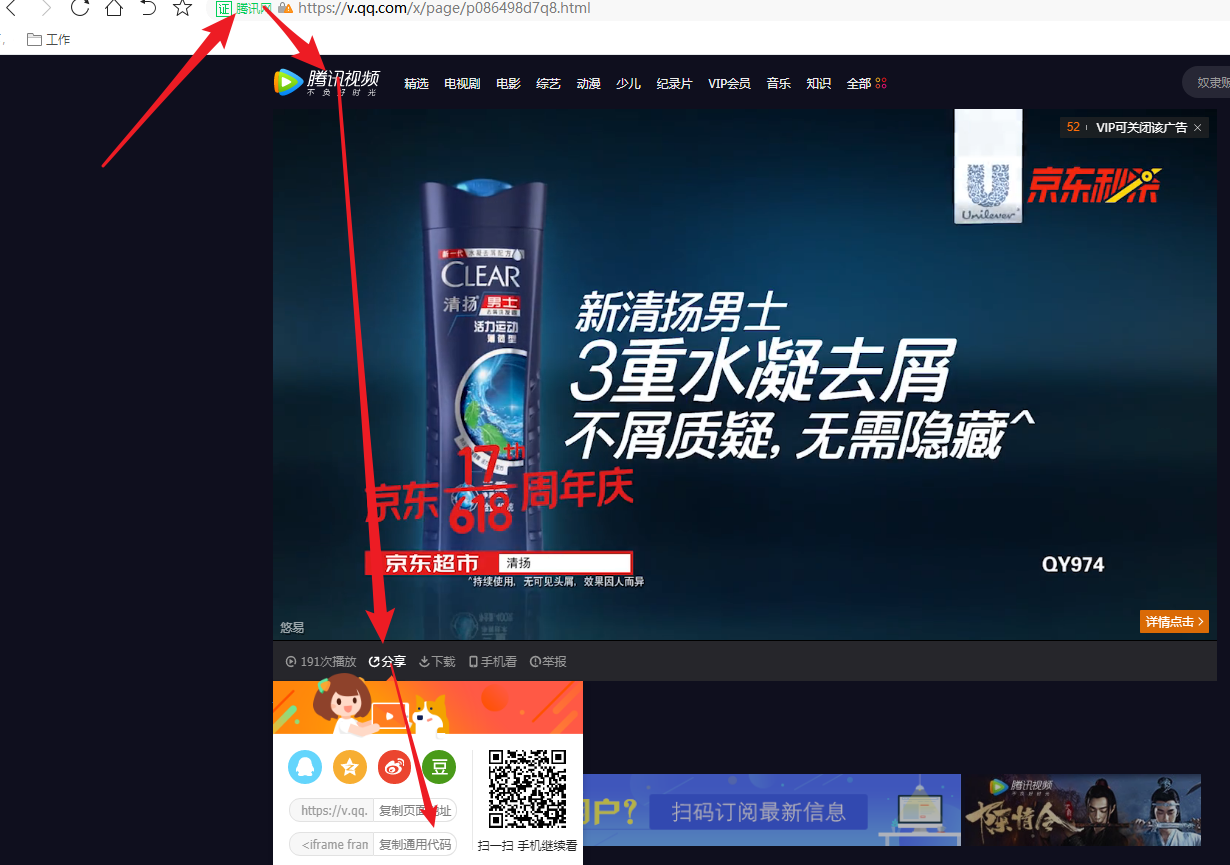Expand the 全部 categories menu

(866, 84)
